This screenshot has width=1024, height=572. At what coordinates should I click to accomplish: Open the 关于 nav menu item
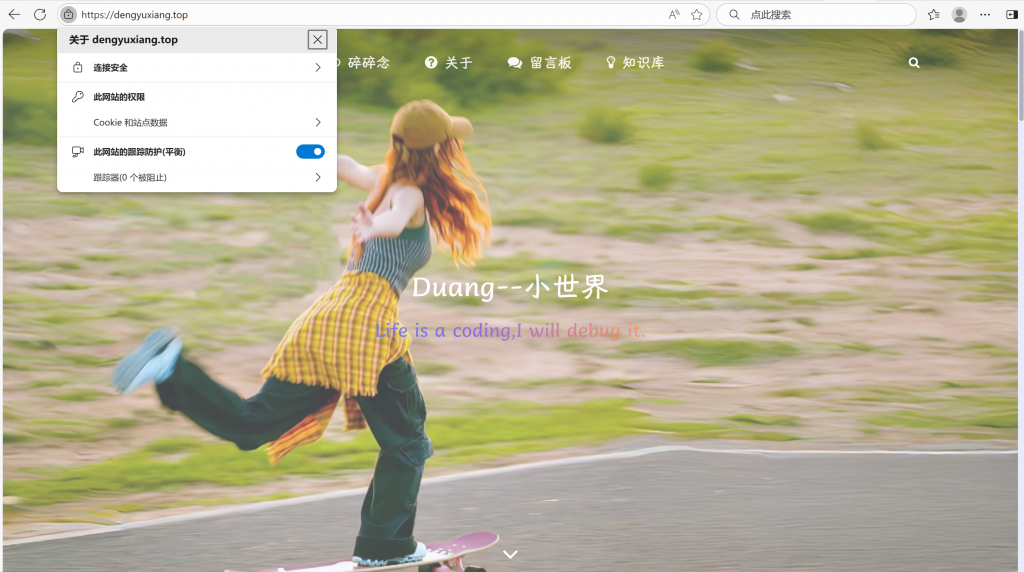448,63
